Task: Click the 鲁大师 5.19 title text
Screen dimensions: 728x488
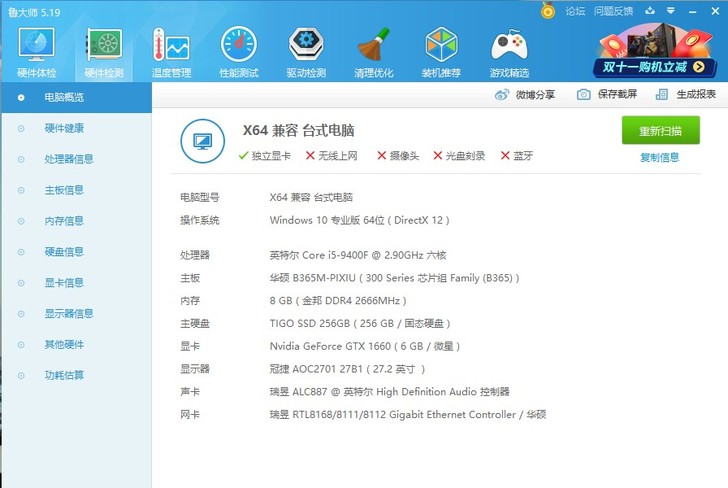Action: click(x=34, y=13)
